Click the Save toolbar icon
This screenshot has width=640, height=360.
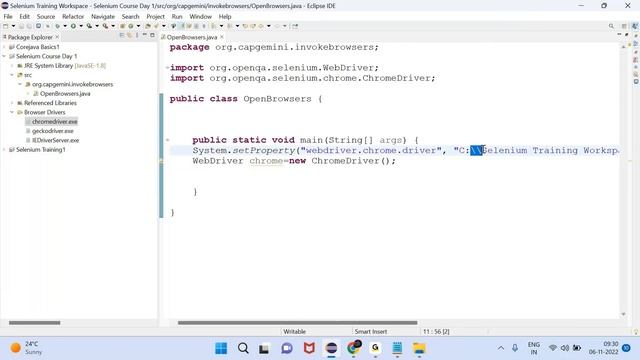[21, 26]
